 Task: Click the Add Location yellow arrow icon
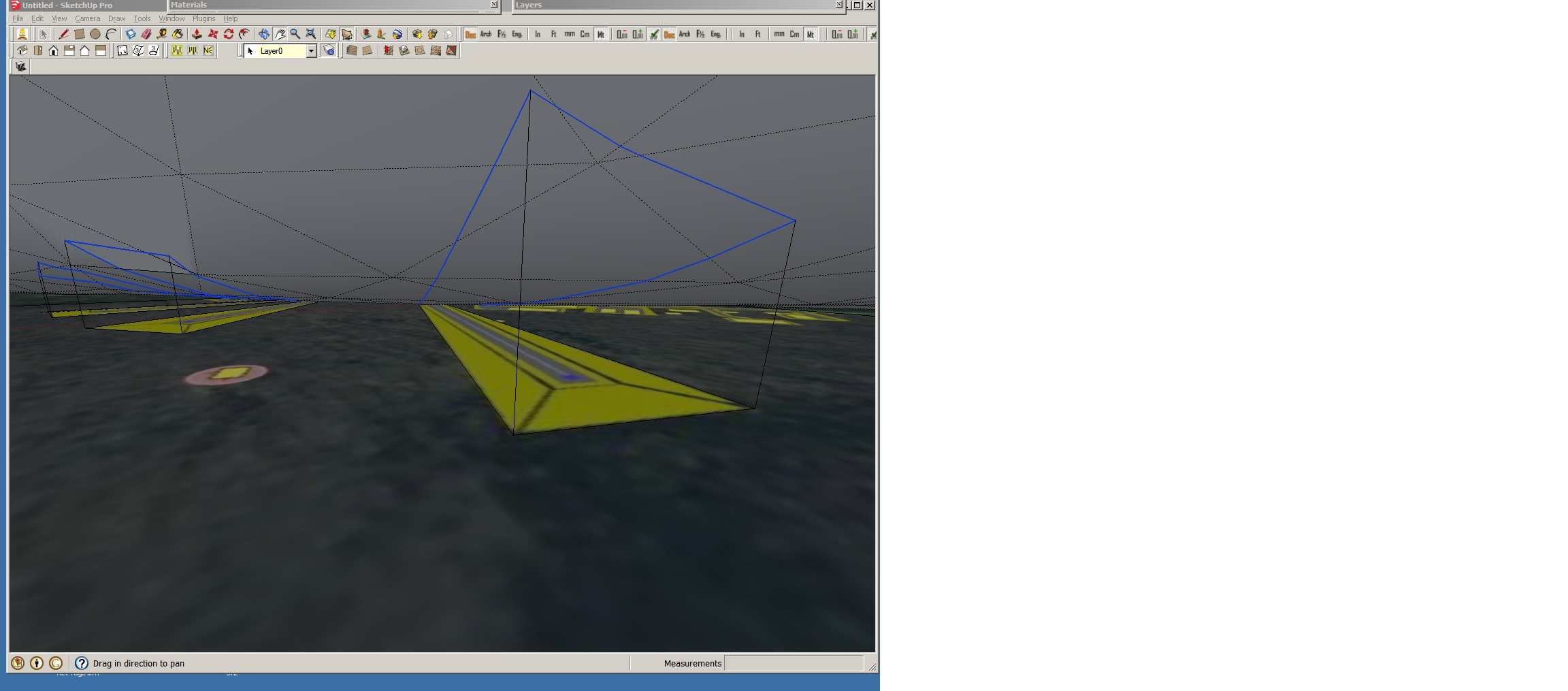pyautogui.click(x=331, y=34)
